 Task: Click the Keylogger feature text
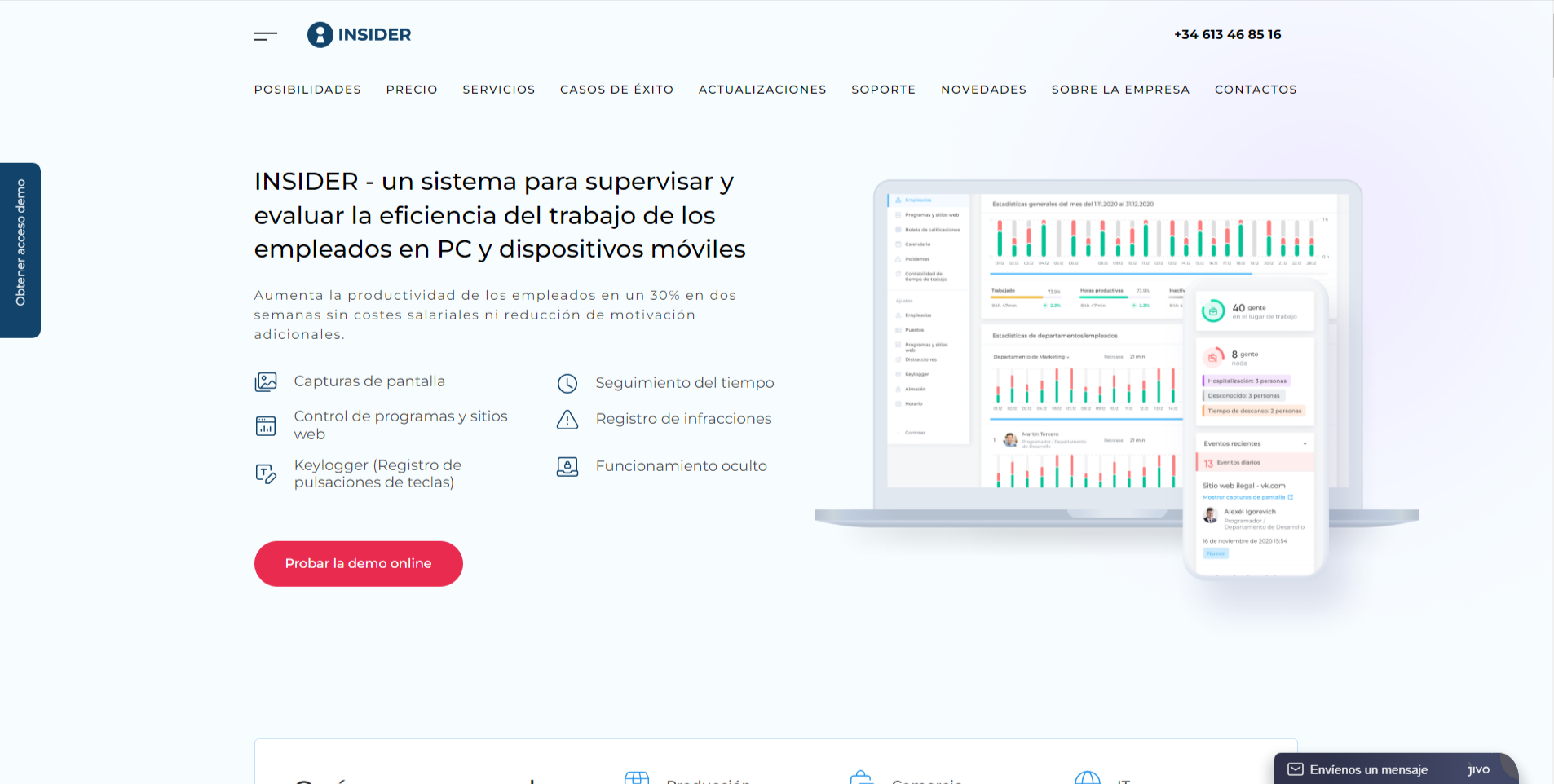coord(377,473)
